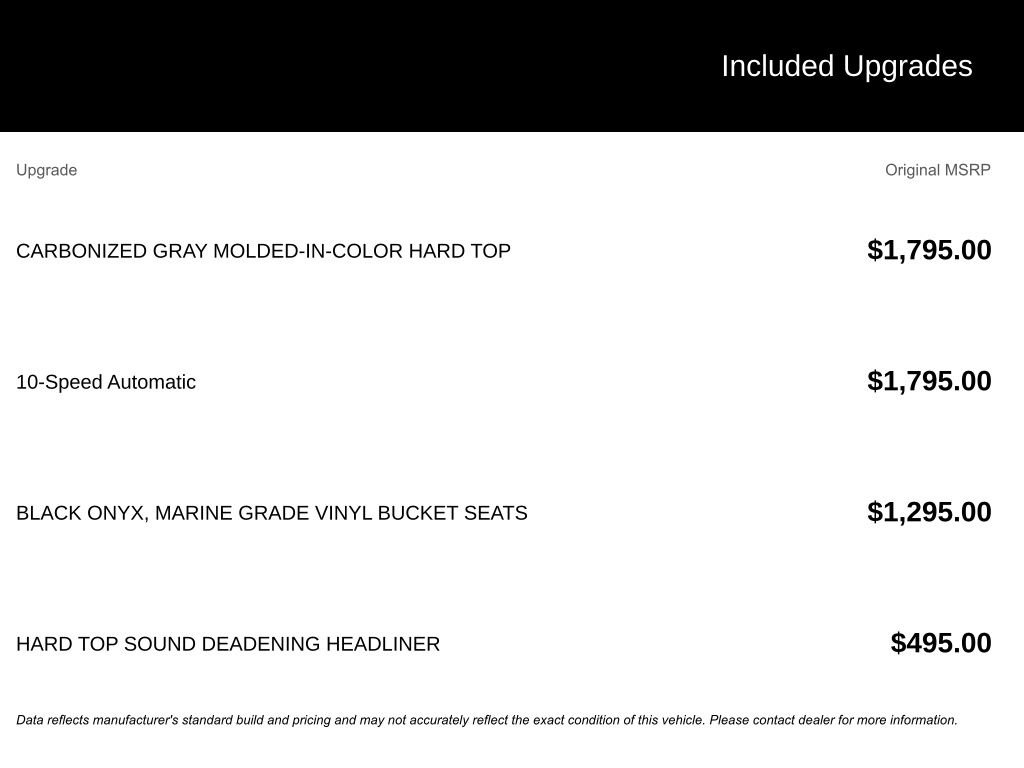
Task: Select the Black Onyx vinyl bucket seats upgrade
Action: 271,513
